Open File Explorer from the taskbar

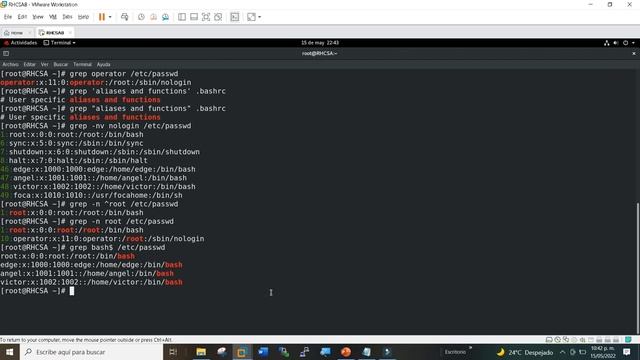click(x=201, y=352)
